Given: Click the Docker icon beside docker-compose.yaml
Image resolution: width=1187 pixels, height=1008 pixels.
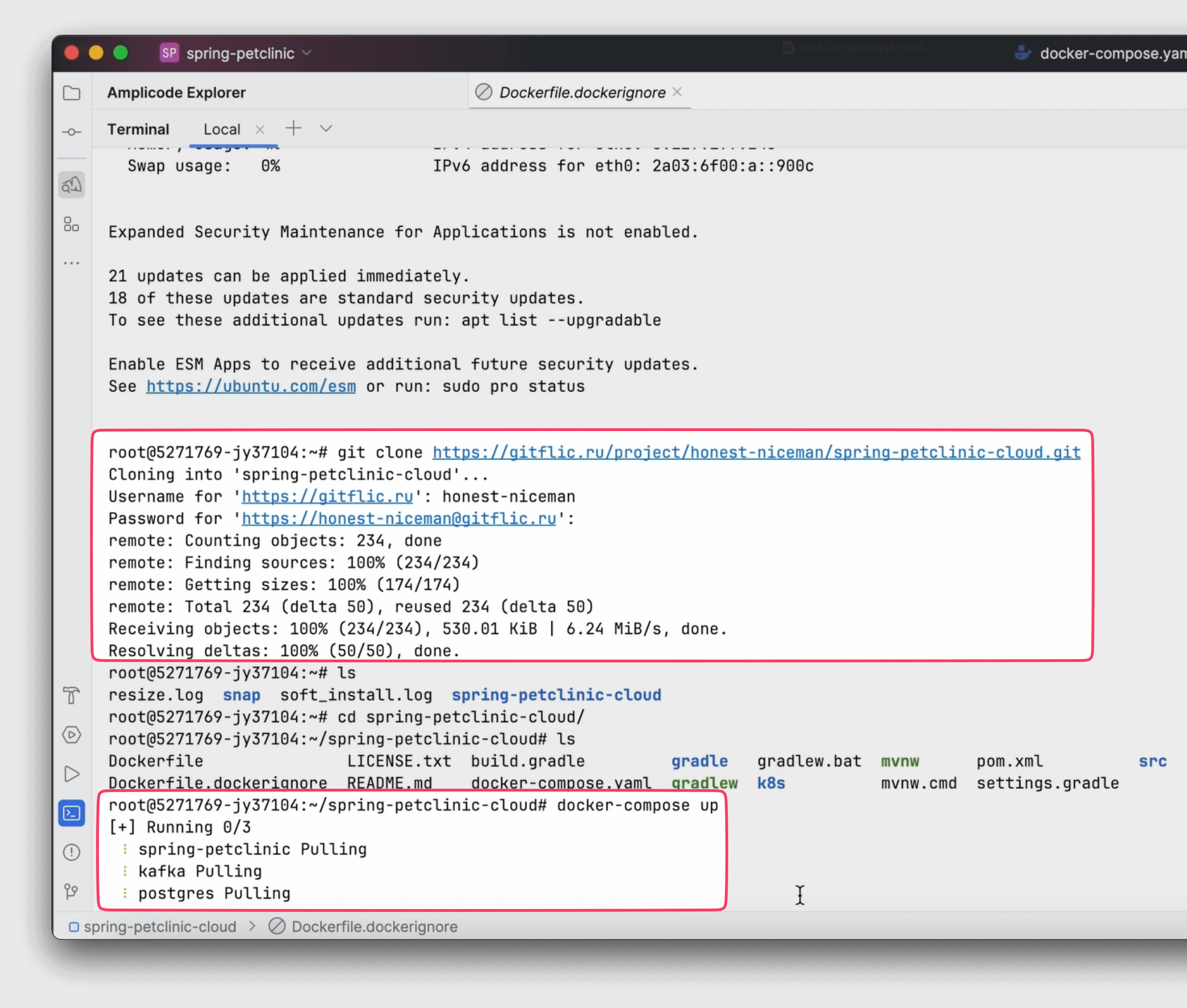Looking at the screenshot, I should 1023,53.
